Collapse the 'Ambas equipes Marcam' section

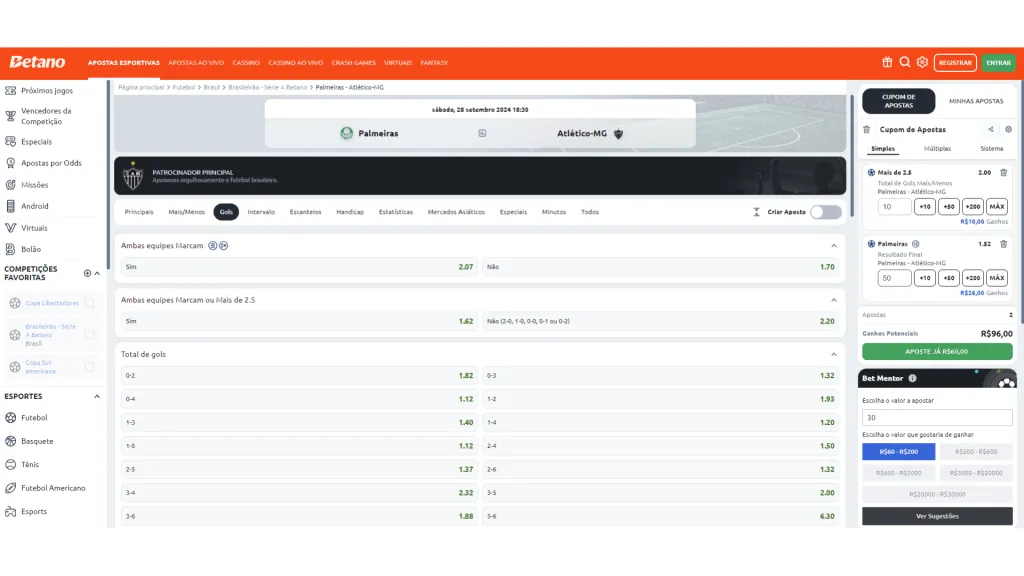(x=834, y=246)
